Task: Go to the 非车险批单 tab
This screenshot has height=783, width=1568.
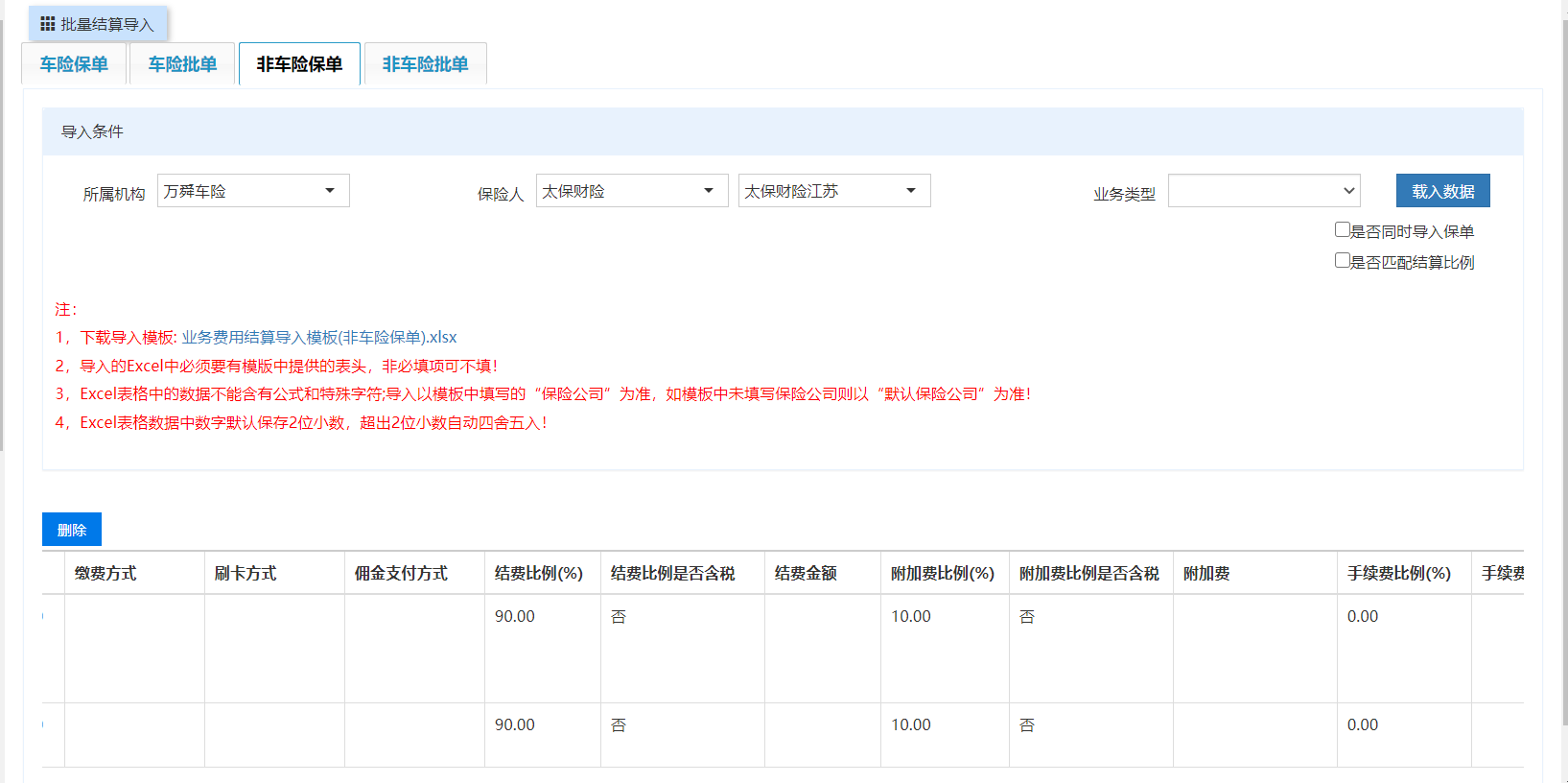Action: point(425,64)
